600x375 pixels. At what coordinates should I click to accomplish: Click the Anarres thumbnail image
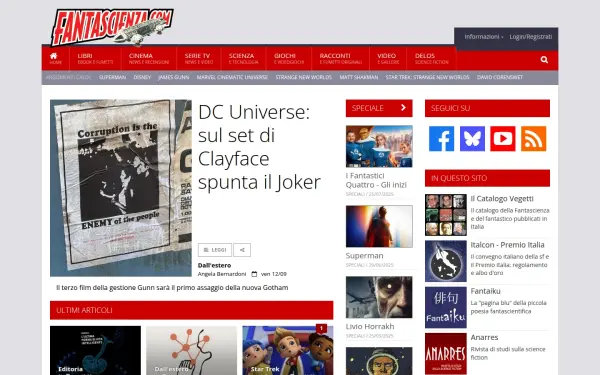tap(446, 354)
